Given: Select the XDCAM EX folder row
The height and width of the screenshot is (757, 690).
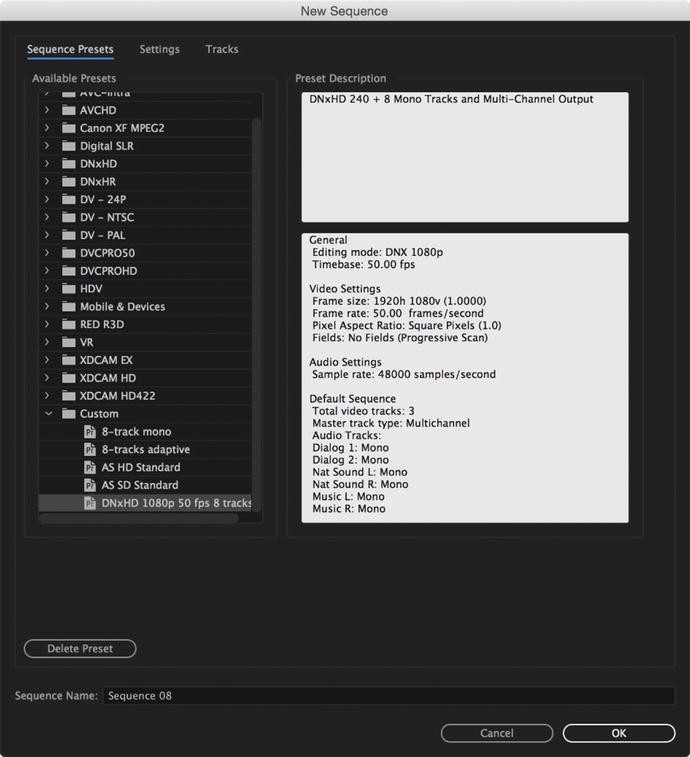Looking at the screenshot, I should tap(145, 361).
